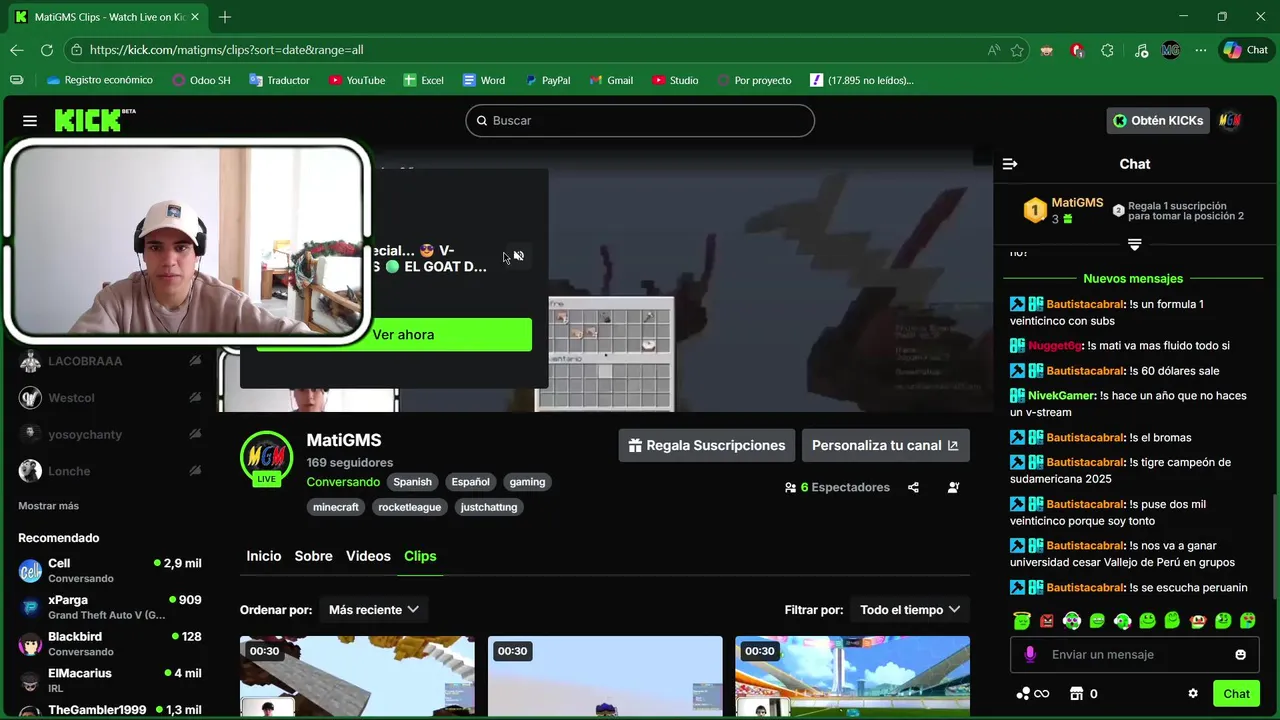Screen dimensions: 1280x720
Task: Open the moderator user icon beside share
Action: pos(953,487)
